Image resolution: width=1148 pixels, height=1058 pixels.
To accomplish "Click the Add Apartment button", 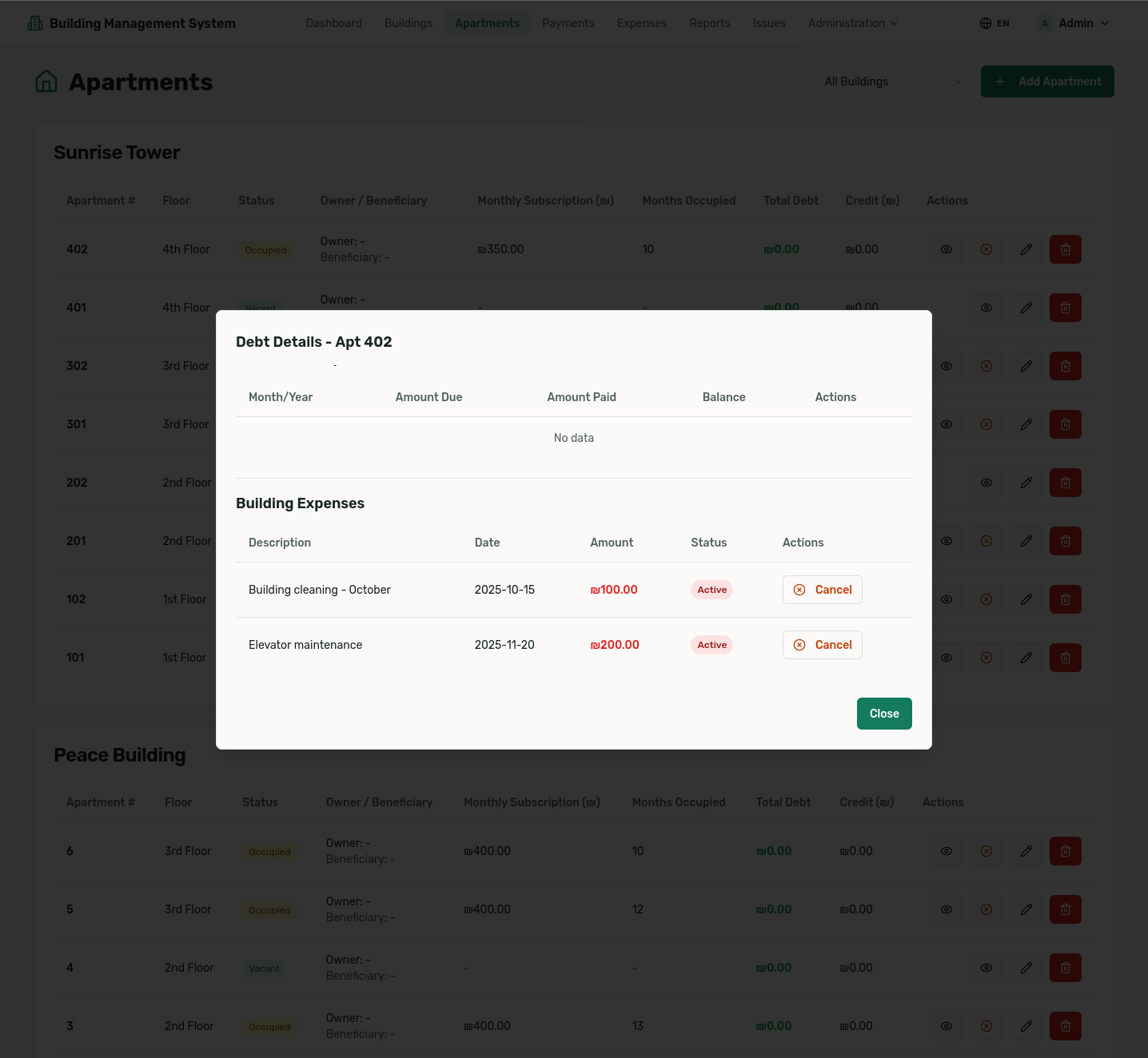I will click(1046, 82).
